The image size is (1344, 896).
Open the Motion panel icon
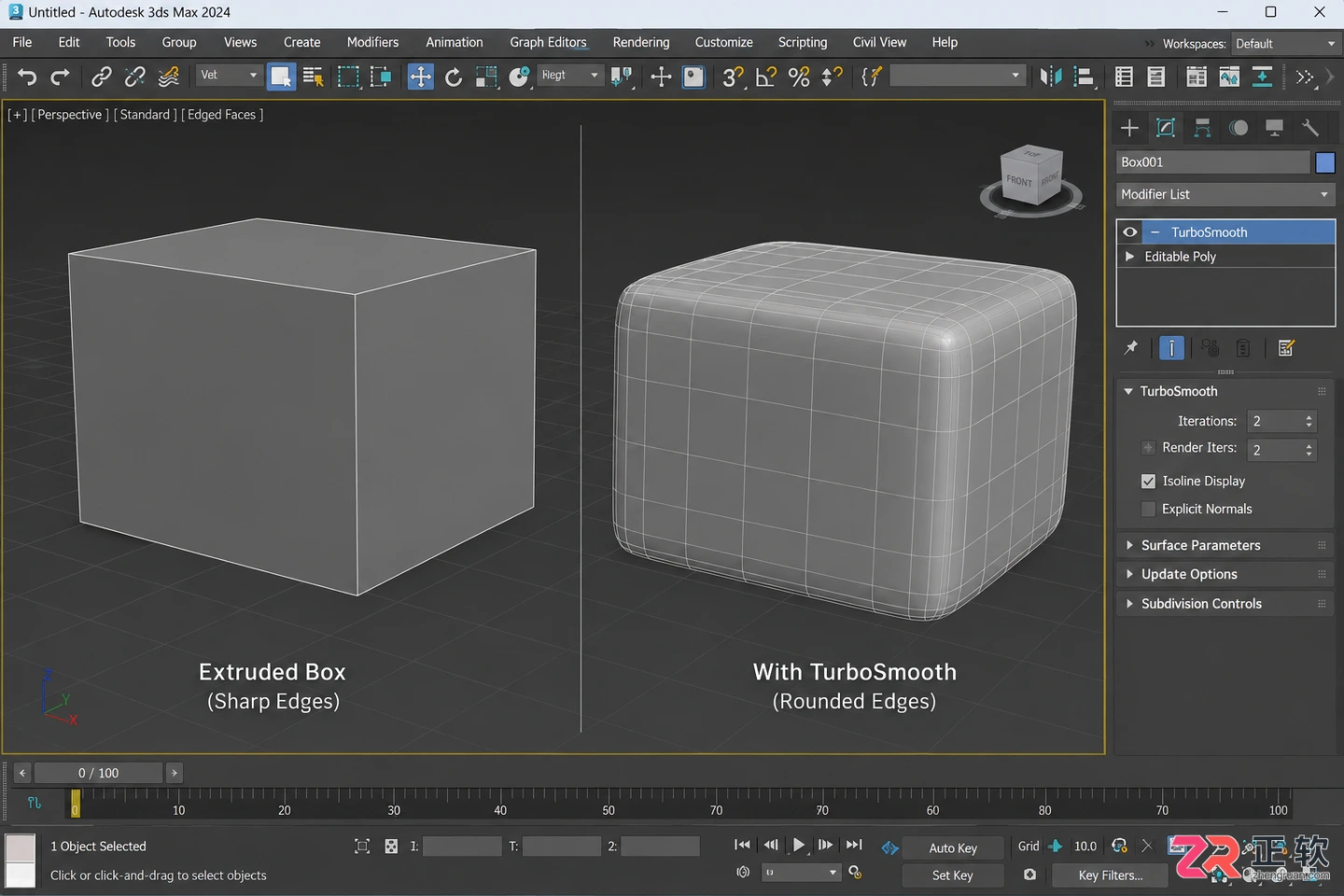pyautogui.click(x=1239, y=128)
